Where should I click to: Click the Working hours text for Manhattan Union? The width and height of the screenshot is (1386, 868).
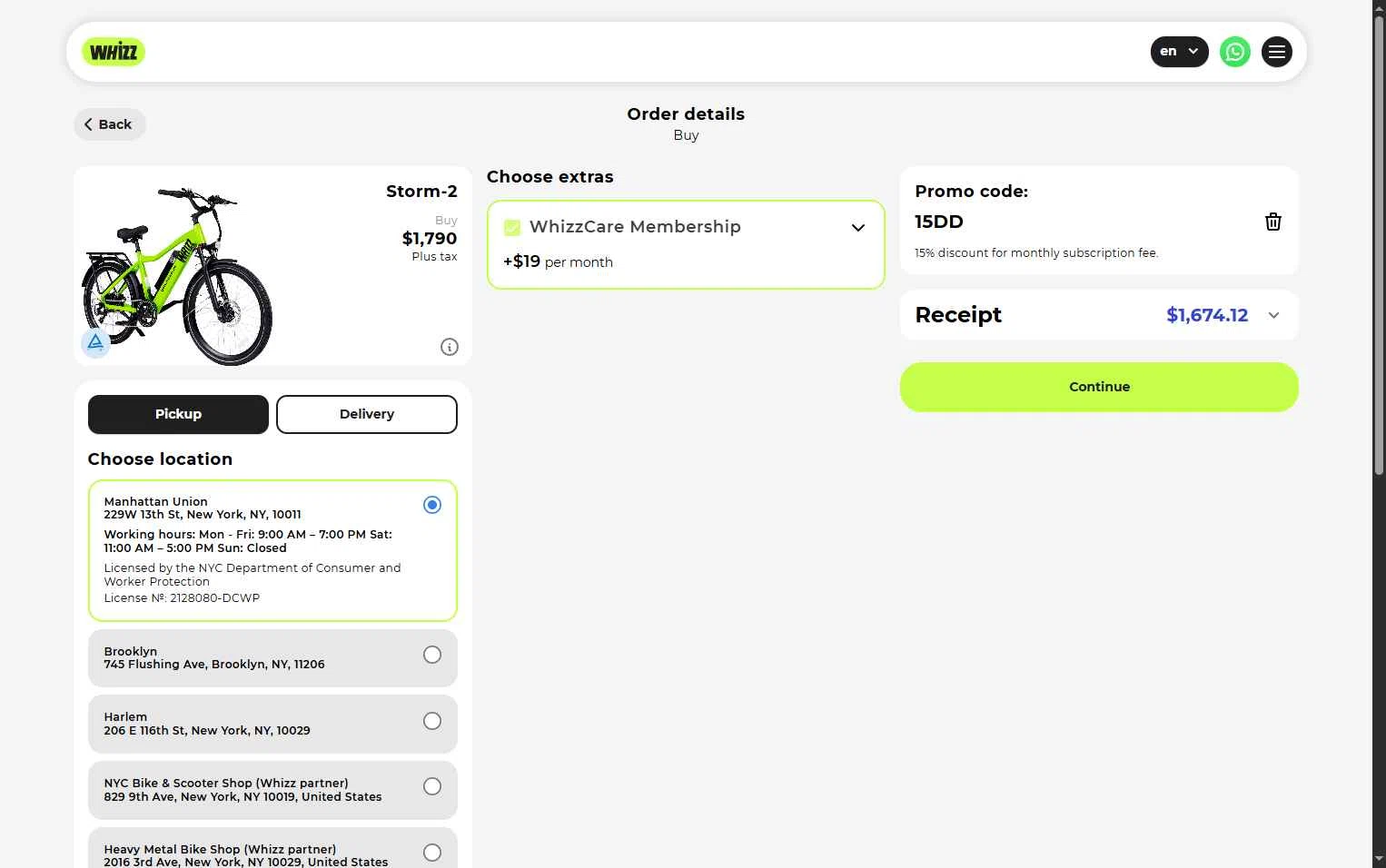point(248,541)
